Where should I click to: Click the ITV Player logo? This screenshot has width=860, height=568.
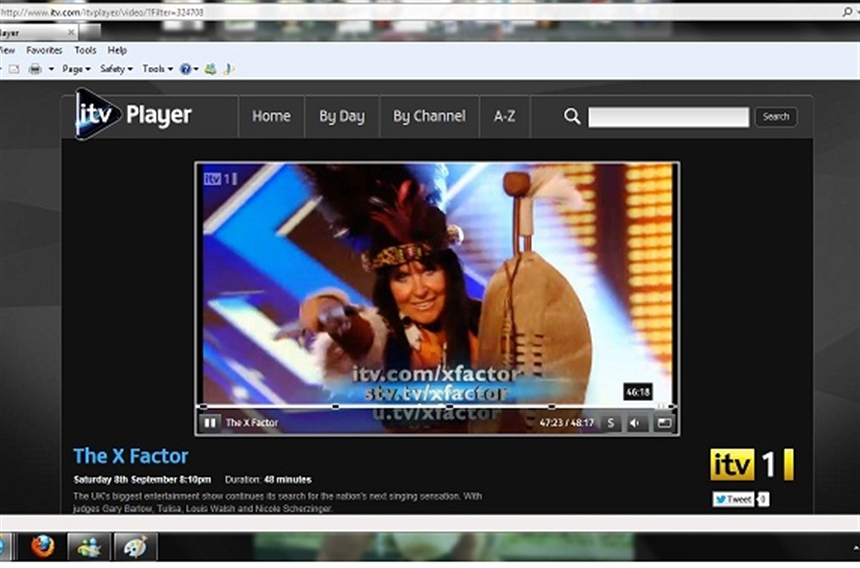(x=133, y=114)
